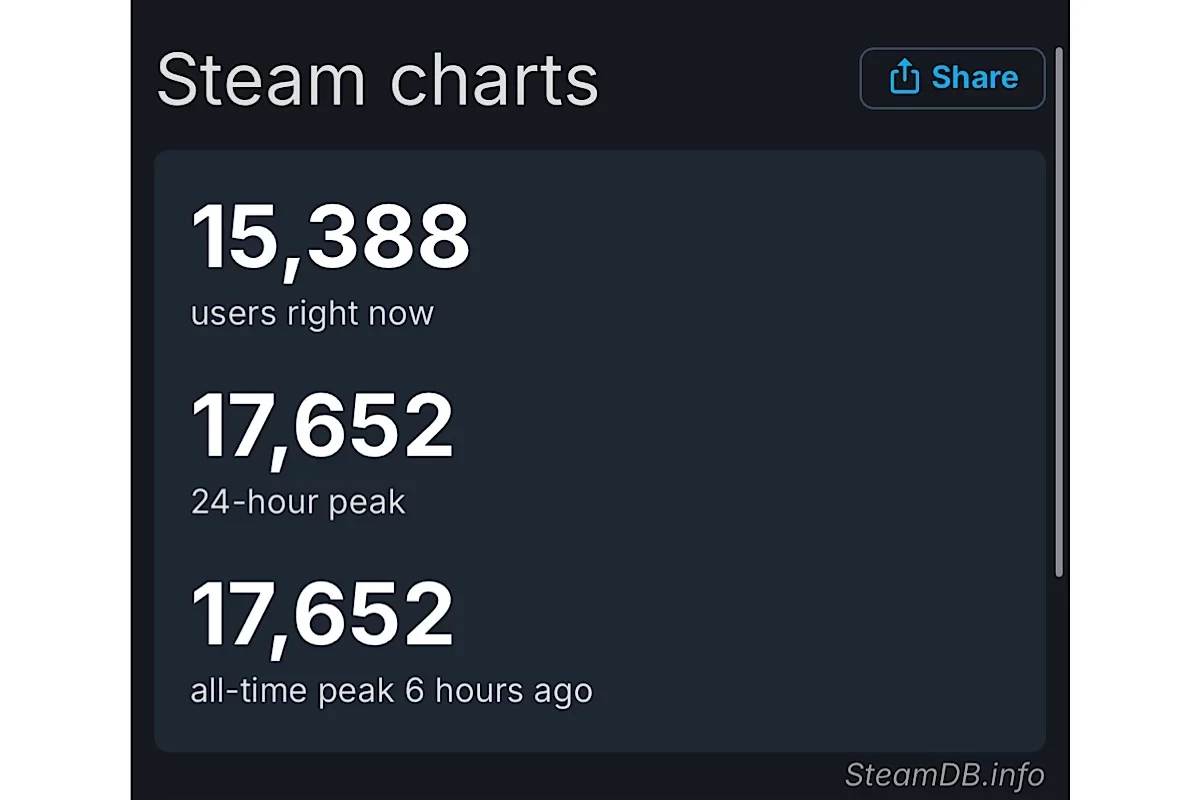Click the share arrow icon
The width and height of the screenshot is (1200, 800).
904,77
